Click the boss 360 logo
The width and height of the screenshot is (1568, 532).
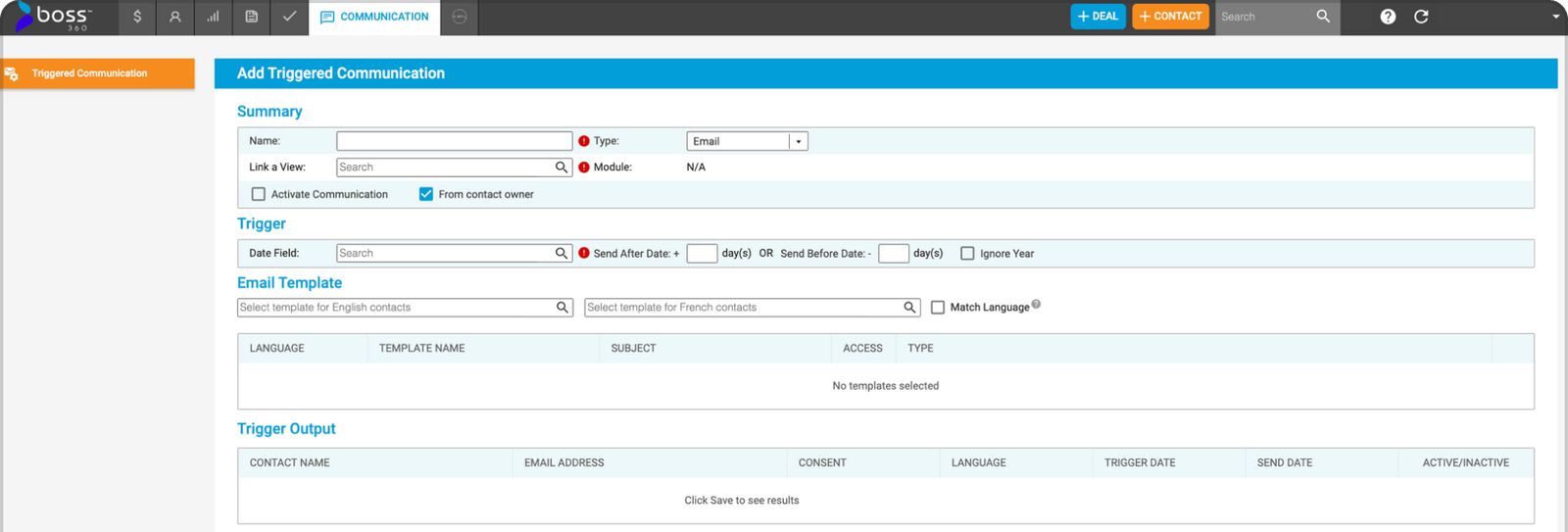55,17
